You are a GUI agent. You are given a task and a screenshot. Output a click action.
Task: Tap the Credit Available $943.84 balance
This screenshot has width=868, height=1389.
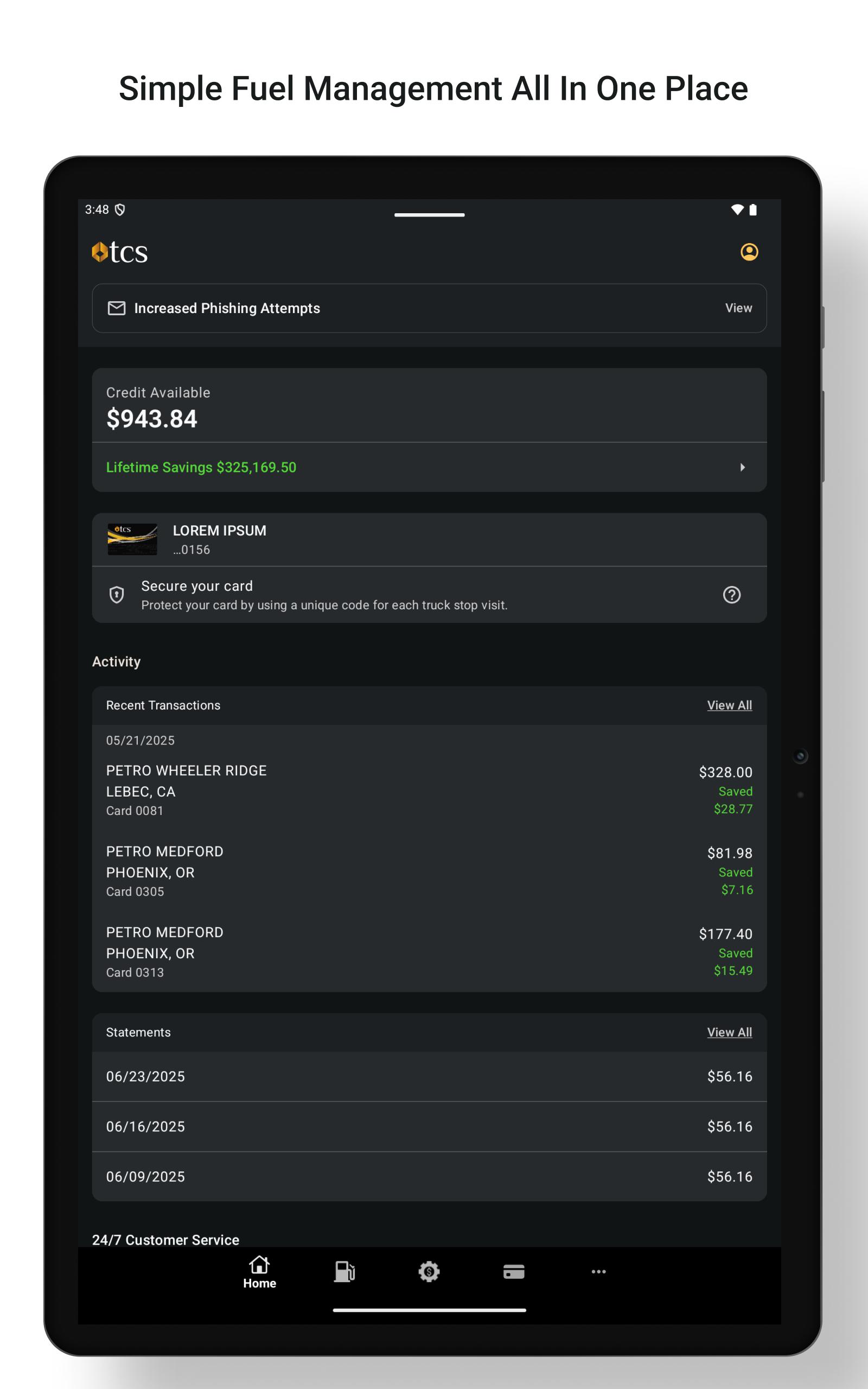pyautogui.click(x=151, y=418)
